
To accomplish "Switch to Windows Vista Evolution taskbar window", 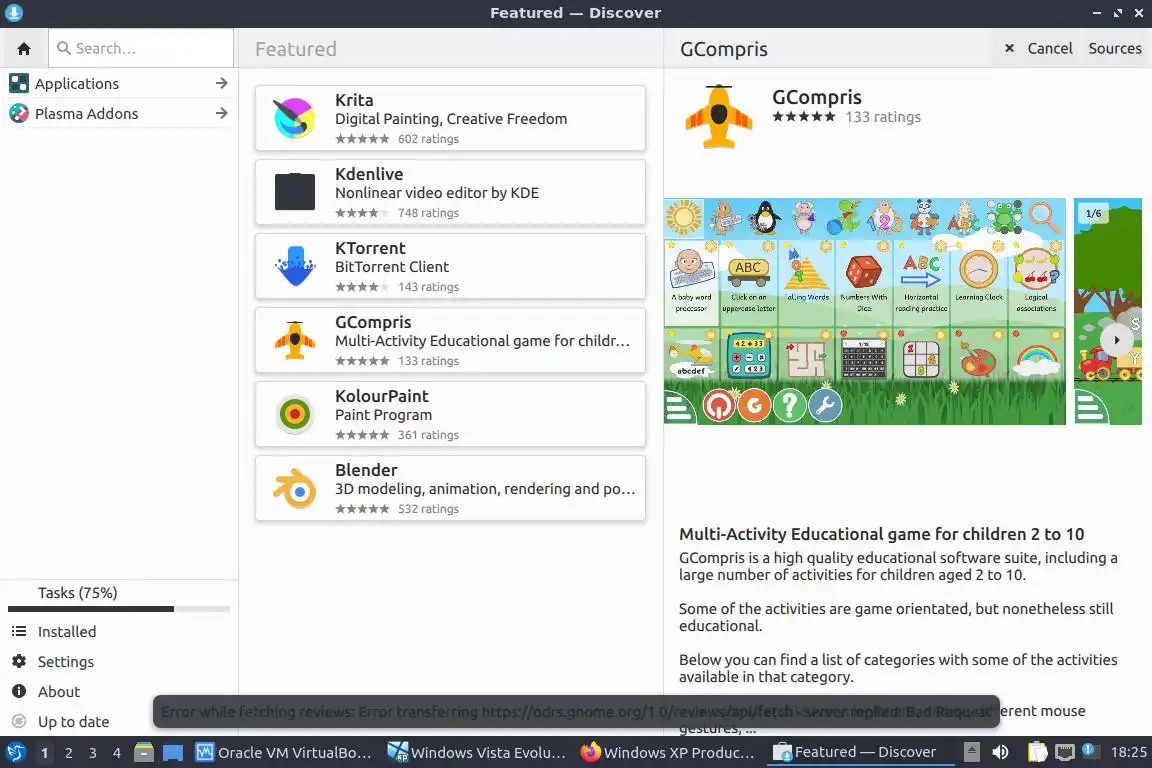I will tap(477, 752).
